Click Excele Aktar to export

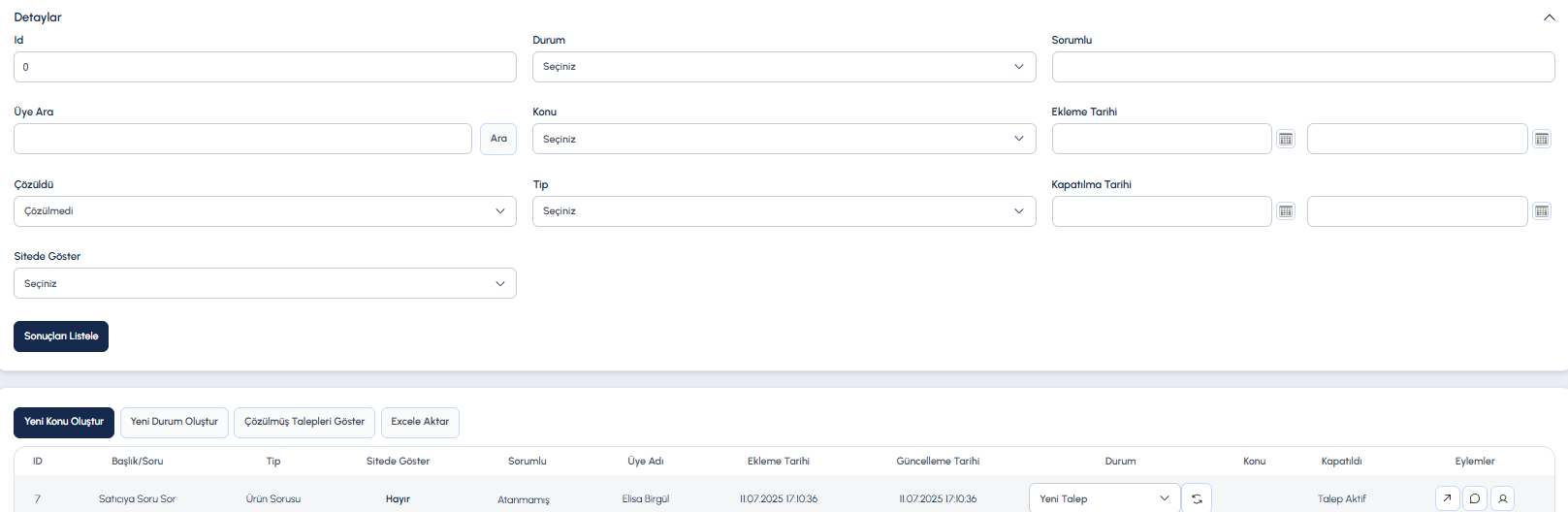point(420,423)
